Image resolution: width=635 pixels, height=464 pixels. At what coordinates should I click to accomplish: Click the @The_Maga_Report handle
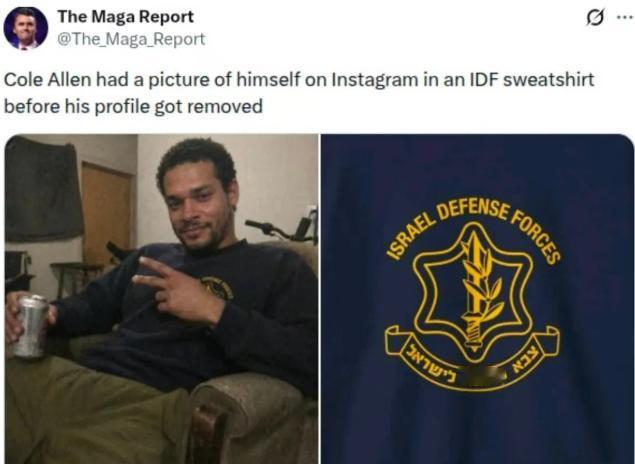[131, 39]
